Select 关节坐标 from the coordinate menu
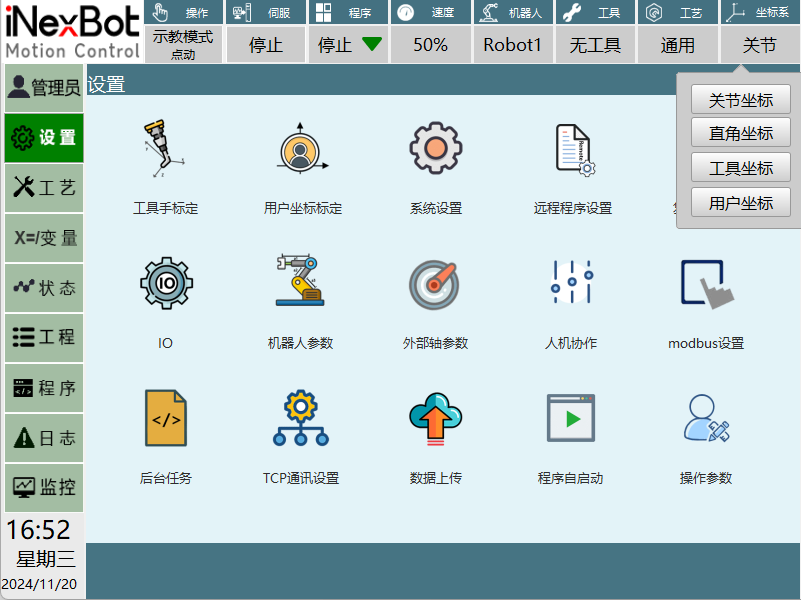This screenshot has width=801, height=600. tap(740, 99)
